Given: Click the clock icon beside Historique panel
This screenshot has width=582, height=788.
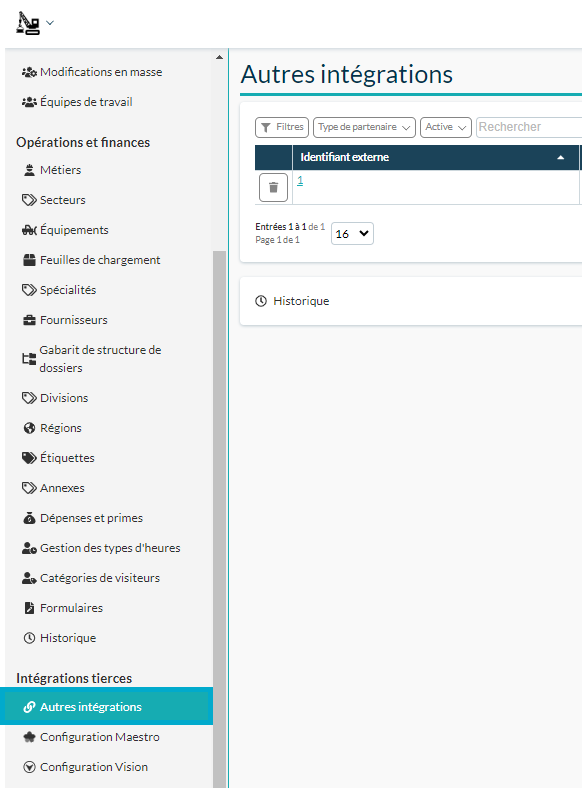Looking at the screenshot, I should [261, 301].
